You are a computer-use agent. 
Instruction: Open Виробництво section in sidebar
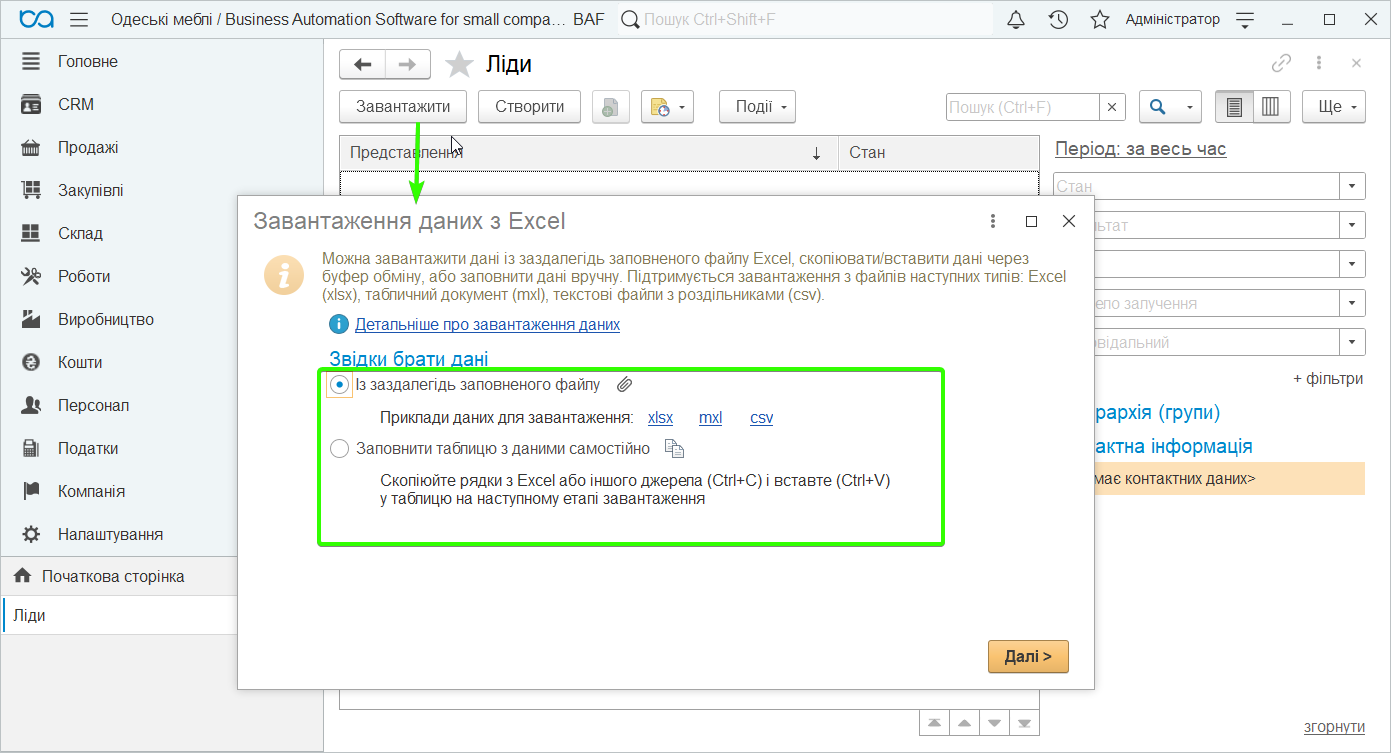[106, 320]
